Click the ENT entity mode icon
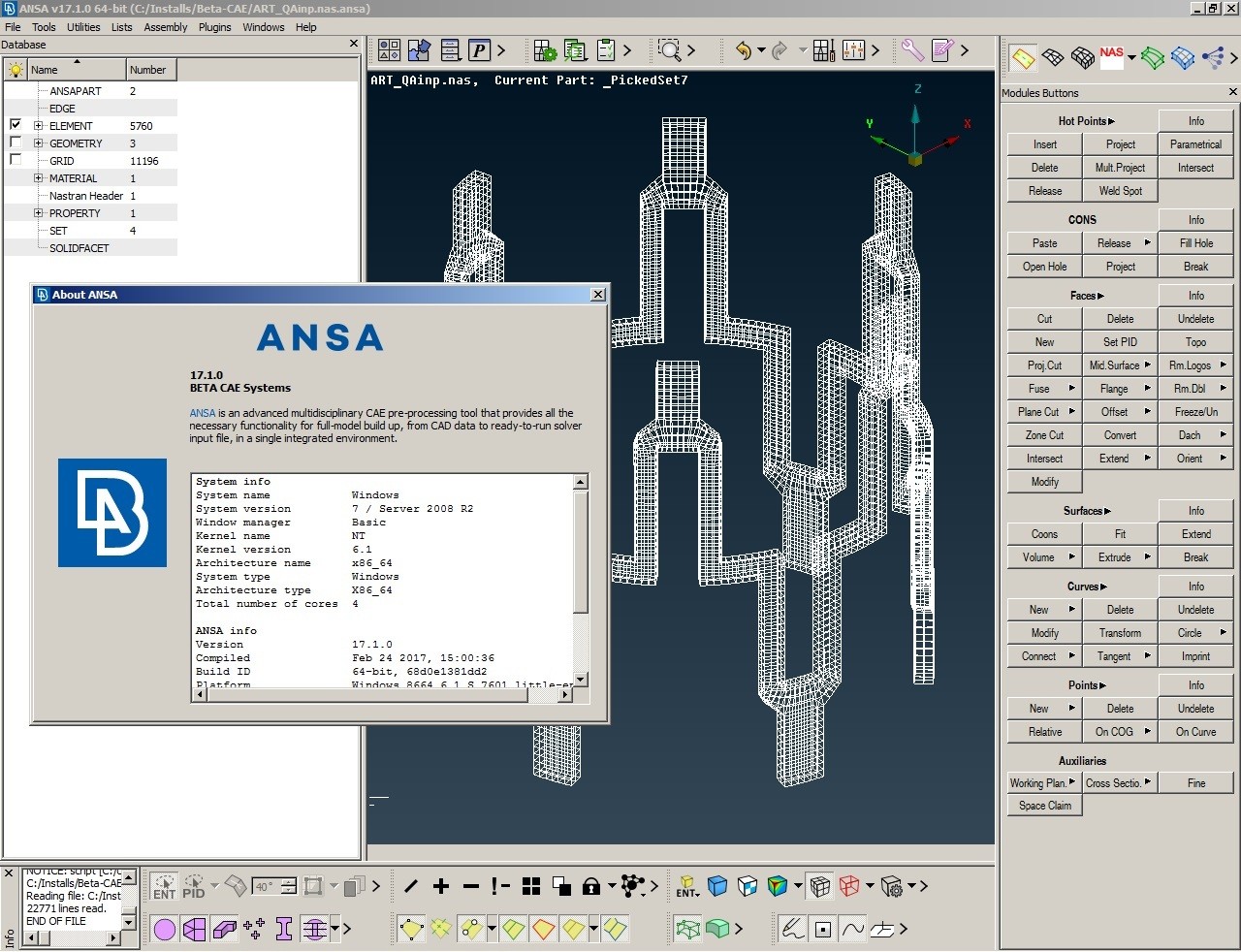The height and width of the screenshot is (952, 1241). pos(165,886)
